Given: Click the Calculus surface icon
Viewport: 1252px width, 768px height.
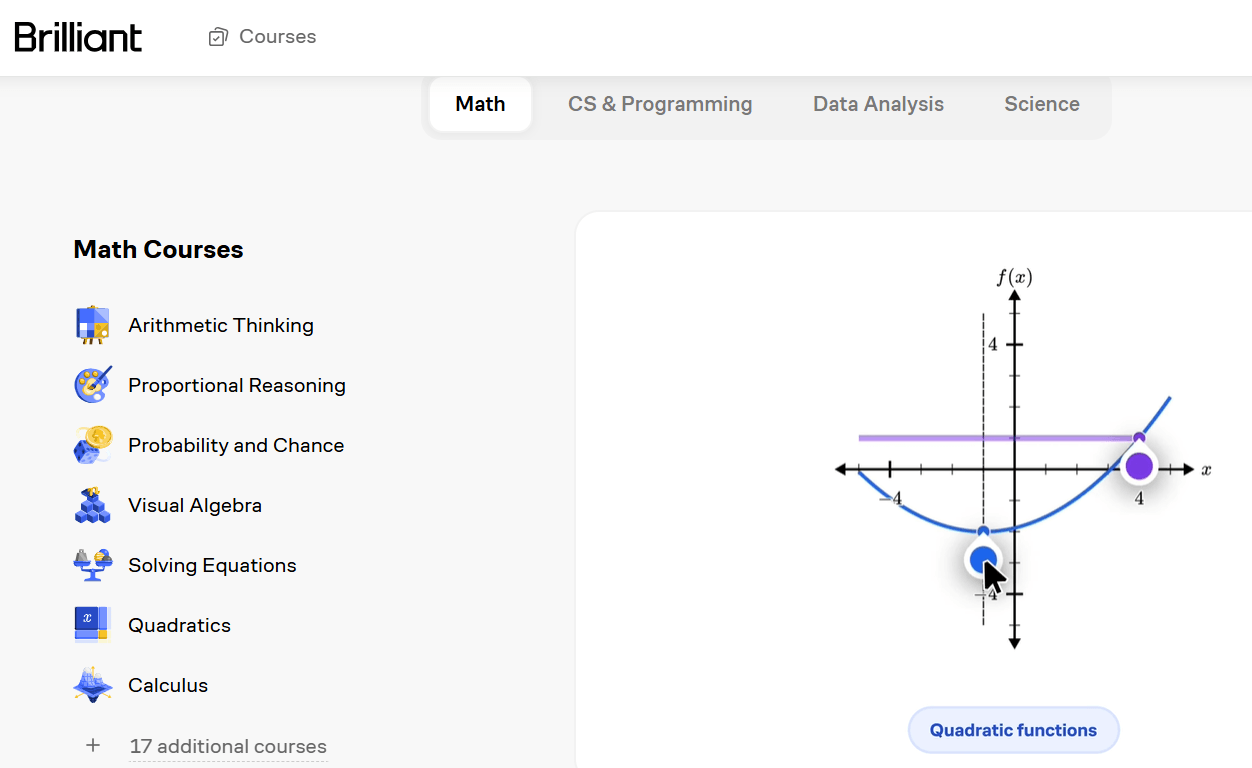Looking at the screenshot, I should [93, 685].
